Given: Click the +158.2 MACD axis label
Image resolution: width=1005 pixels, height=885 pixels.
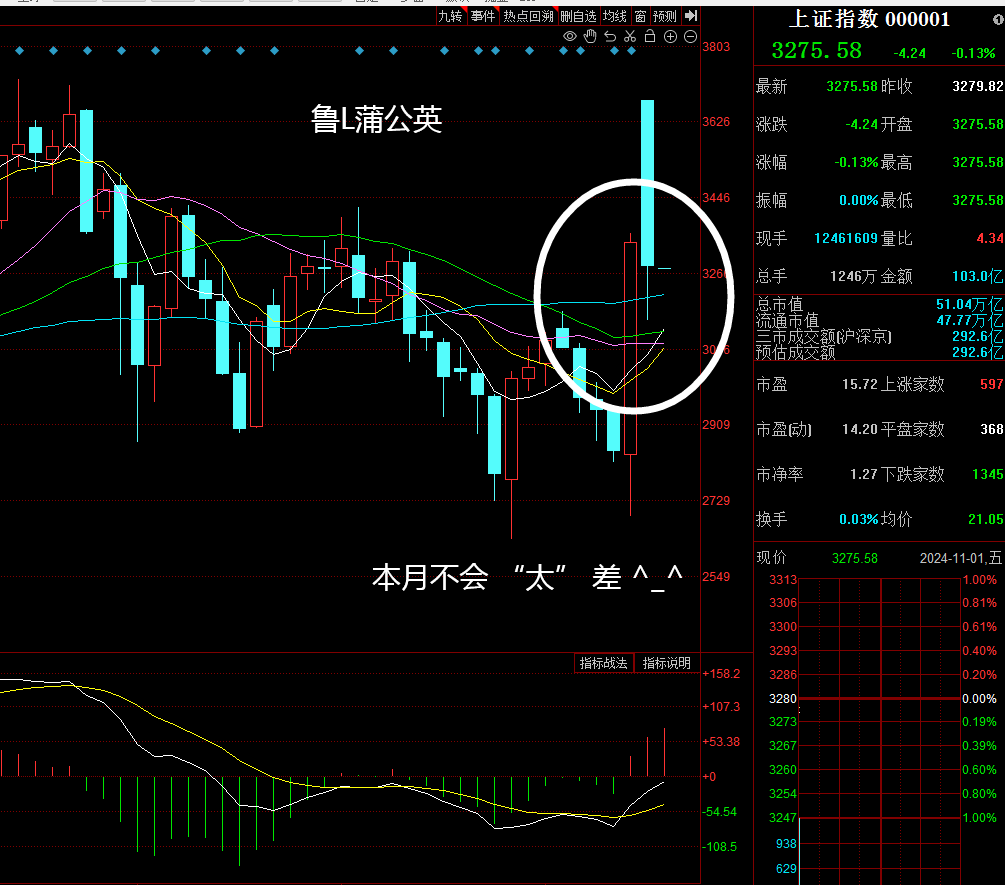Looking at the screenshot, I should 721,674.
